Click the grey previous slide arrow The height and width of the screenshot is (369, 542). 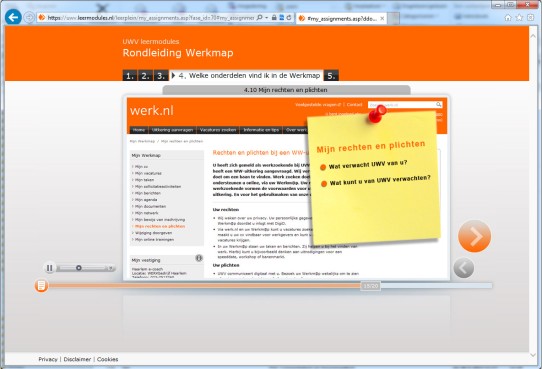tap(464, 268)
